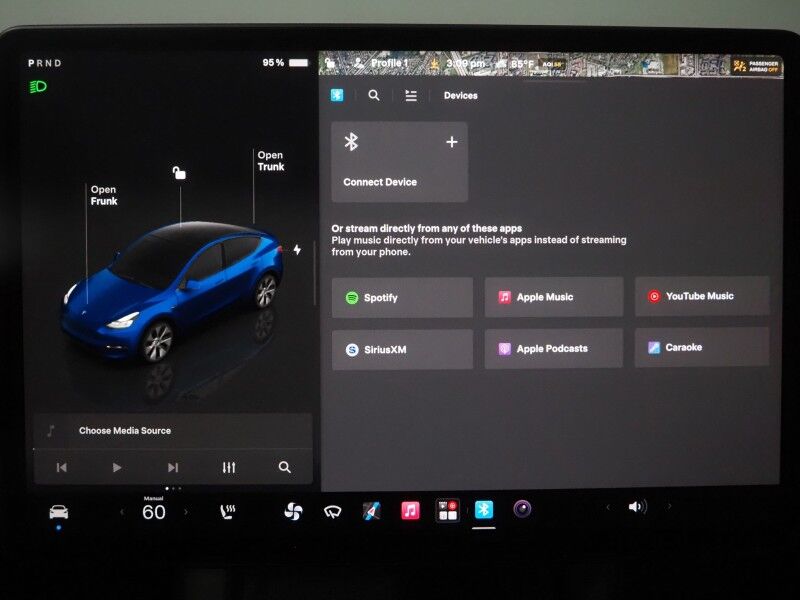Tap the volume speaker icon

(x=637, y=507)
